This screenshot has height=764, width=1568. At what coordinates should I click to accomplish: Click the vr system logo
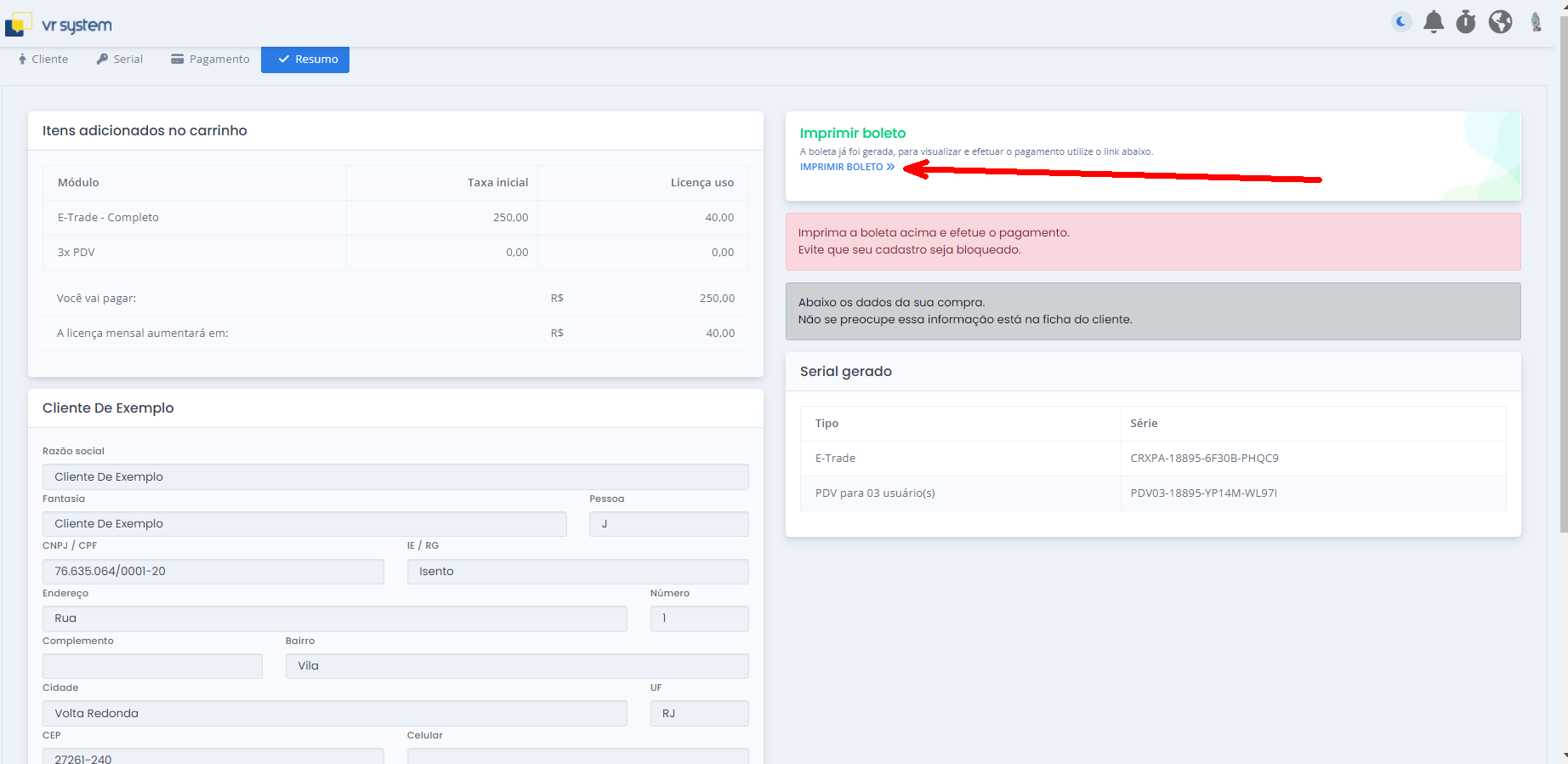(60, 25)
